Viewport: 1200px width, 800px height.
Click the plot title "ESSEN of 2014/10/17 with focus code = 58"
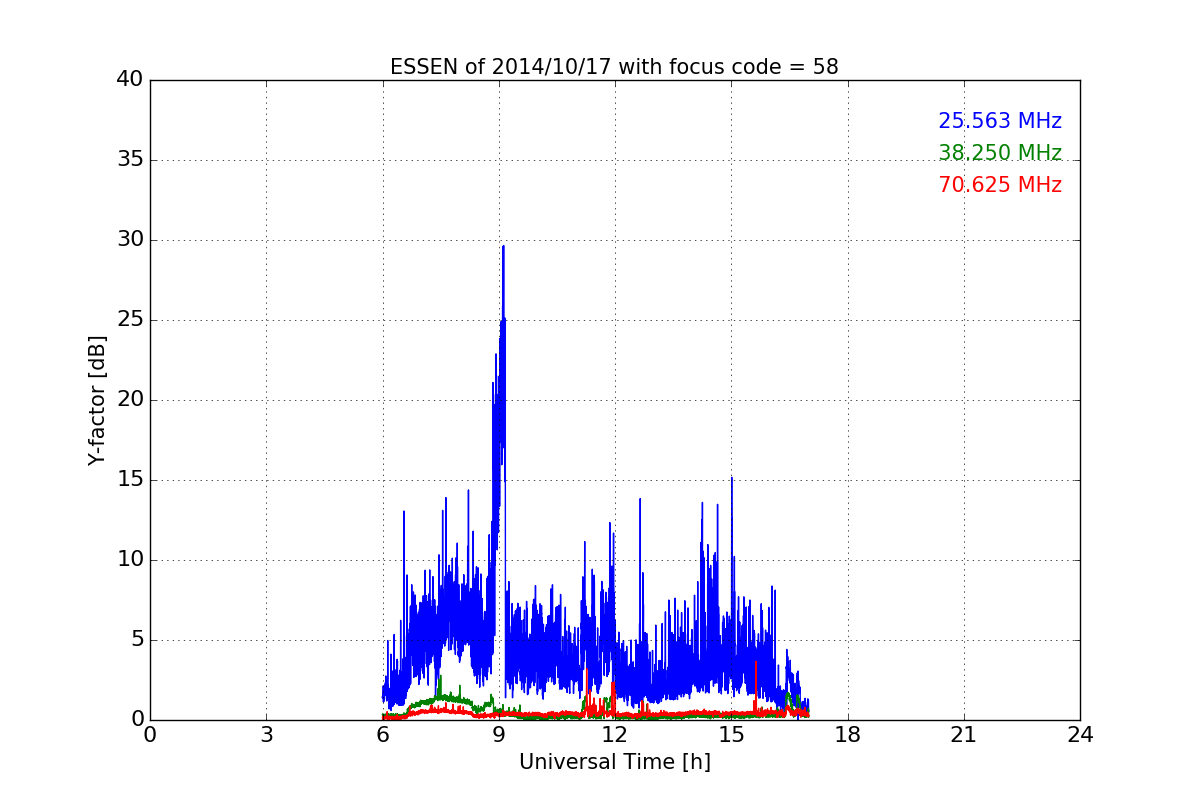[x=614, y=67]
